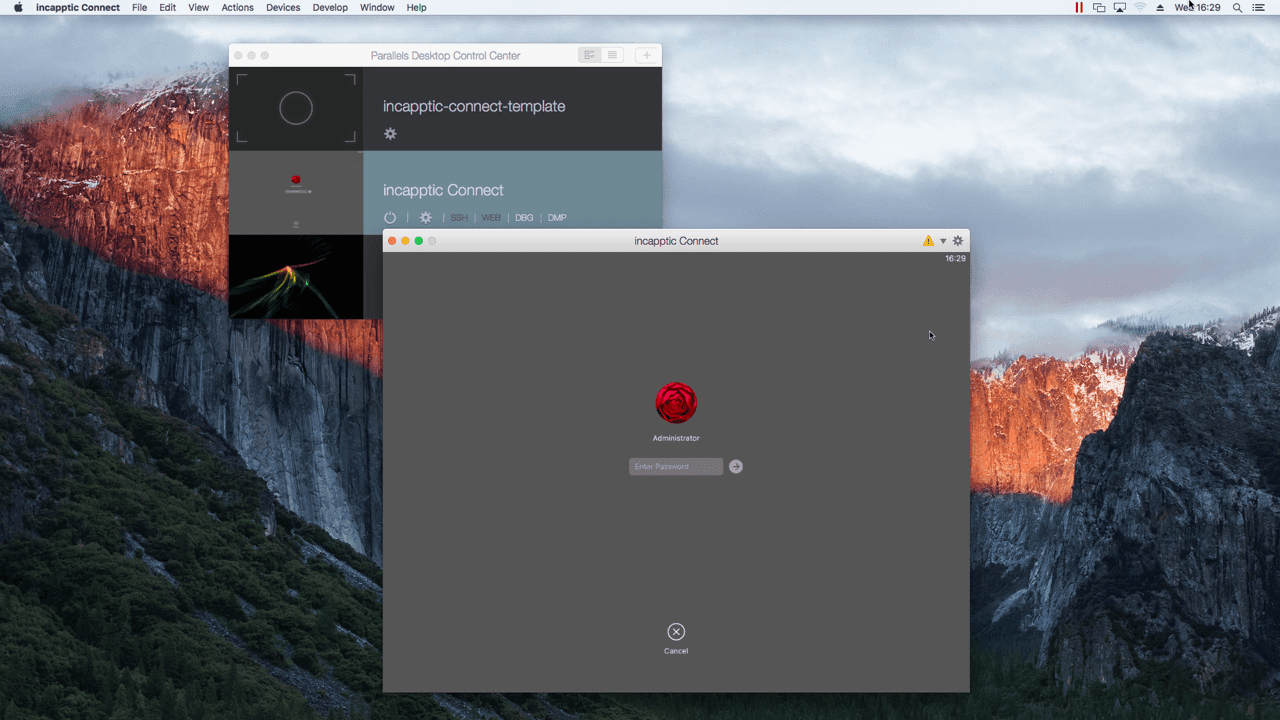Image resolution: width=1280 pixels, height=720 pixels.
Task: Click DMP link in Control Center
Action: (557, 218)
